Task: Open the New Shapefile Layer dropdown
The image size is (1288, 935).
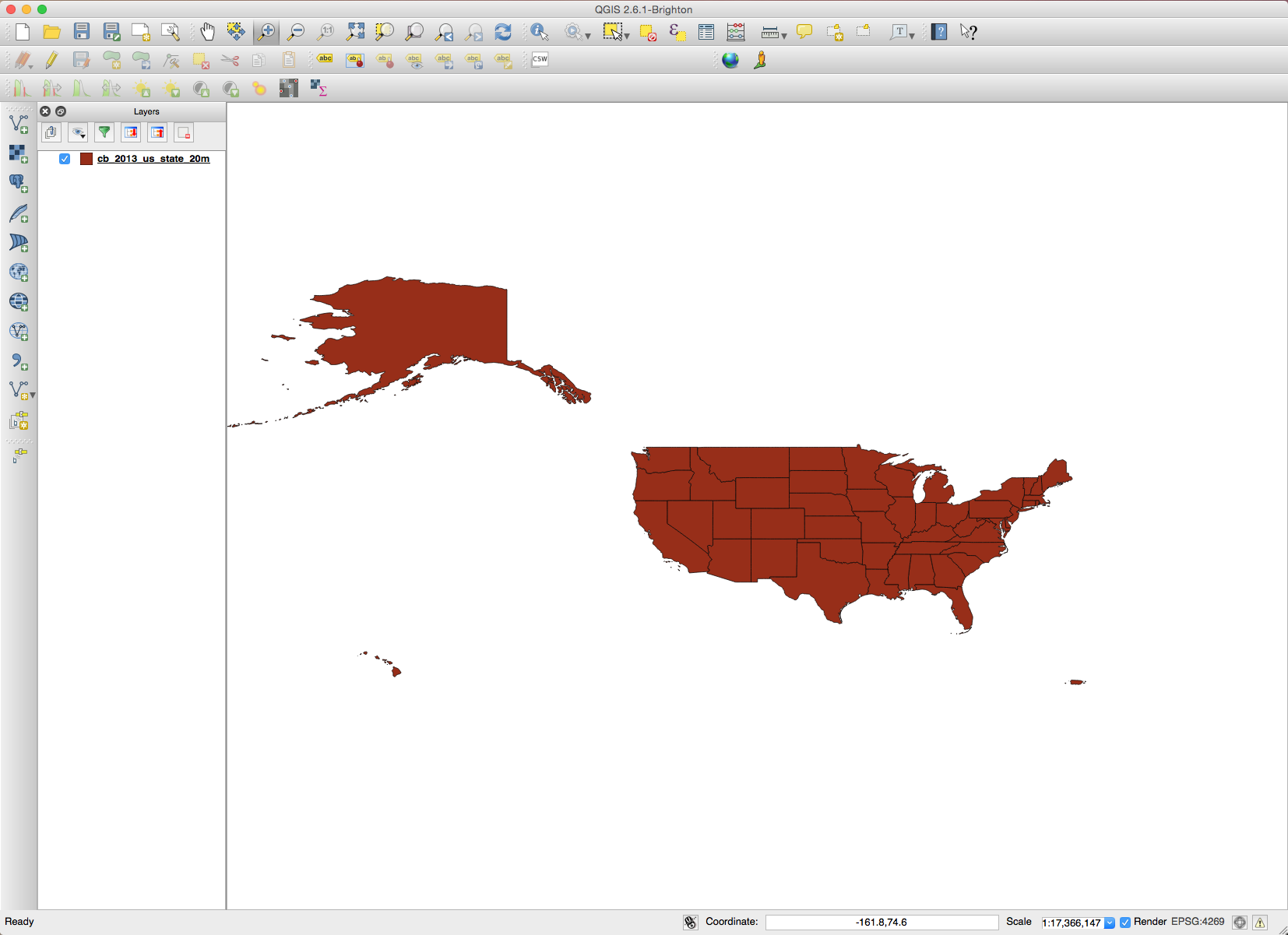Action: pyautogui.click(x=32, y=395)
